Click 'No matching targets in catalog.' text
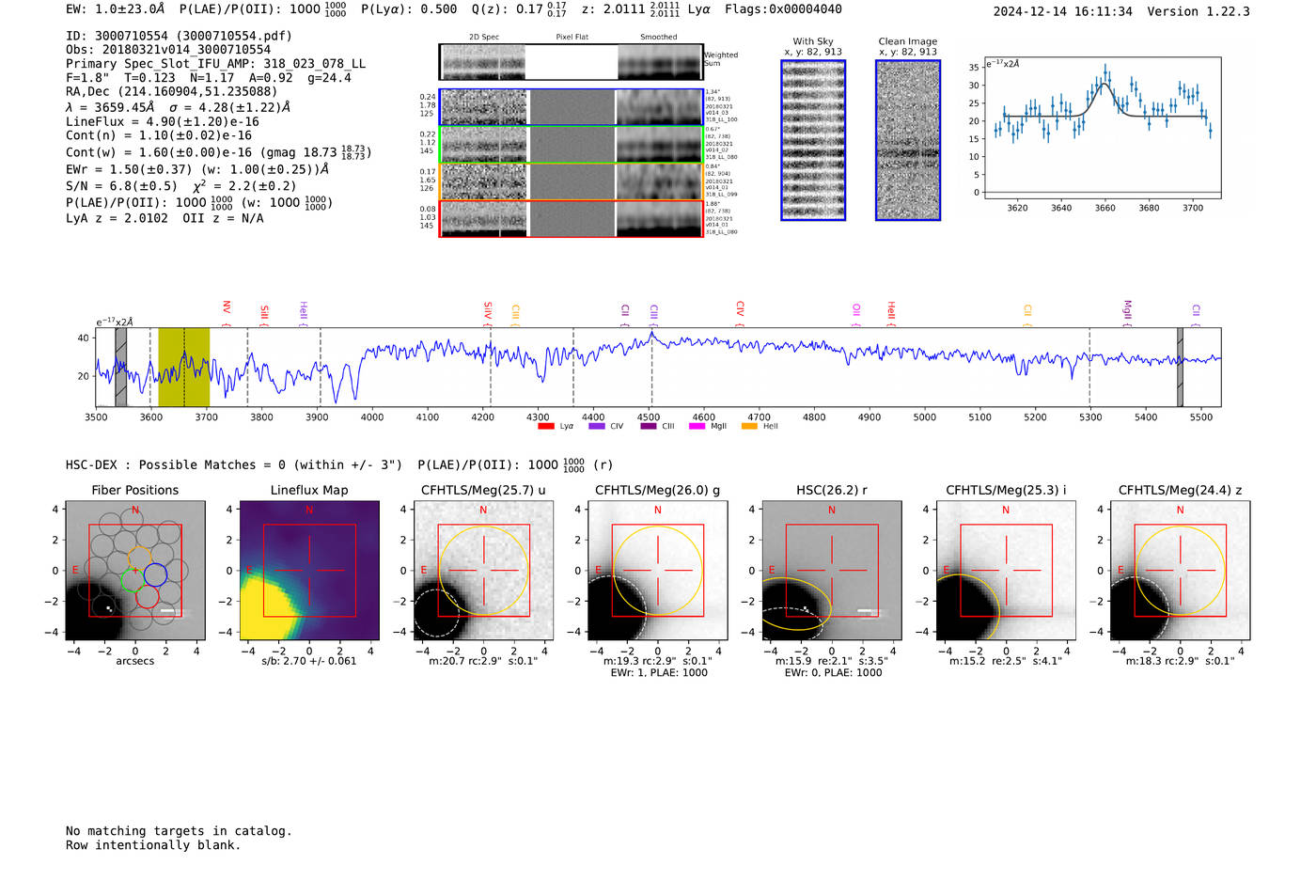 (179, 831)
